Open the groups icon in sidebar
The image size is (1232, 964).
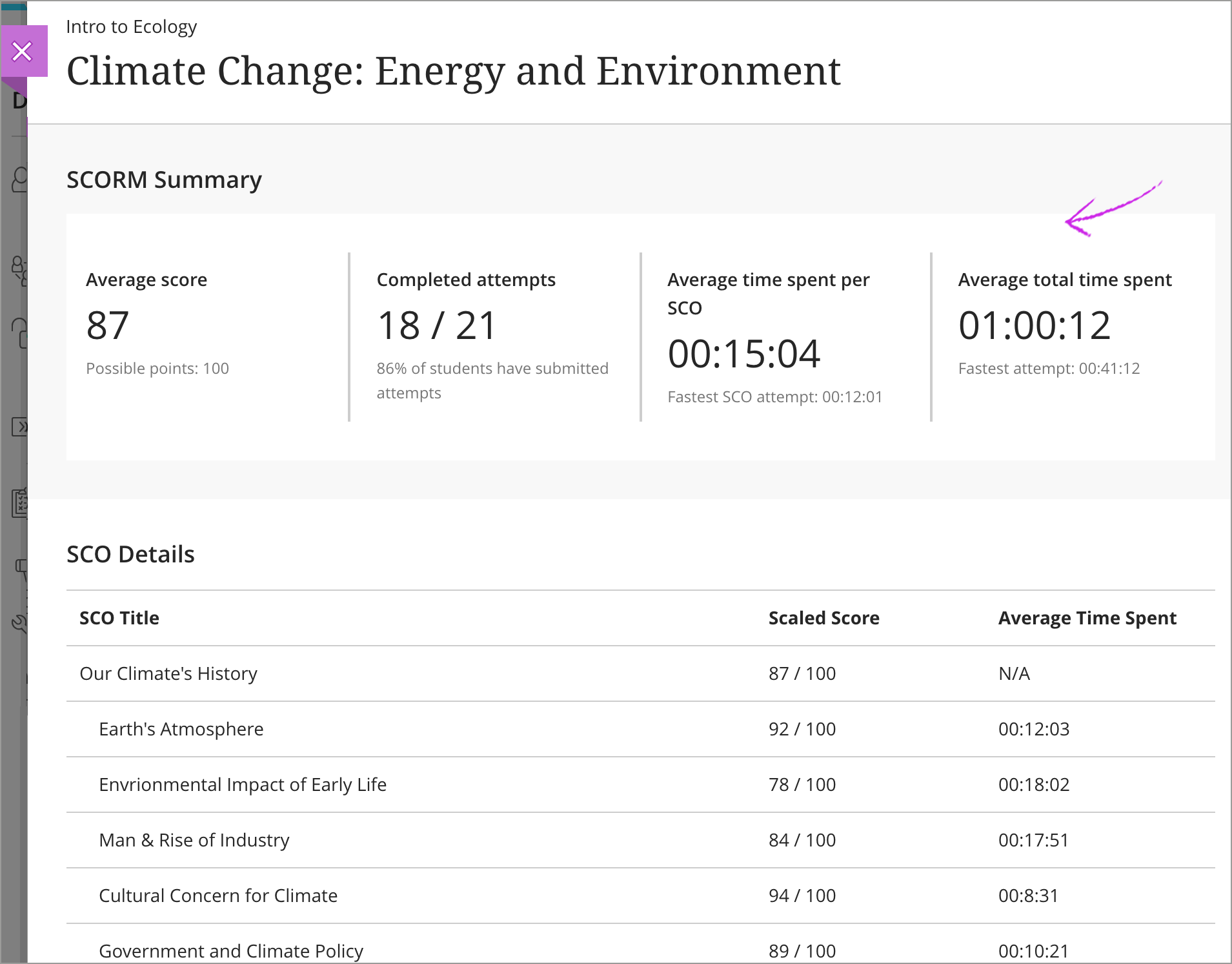[x=19, y=270]
